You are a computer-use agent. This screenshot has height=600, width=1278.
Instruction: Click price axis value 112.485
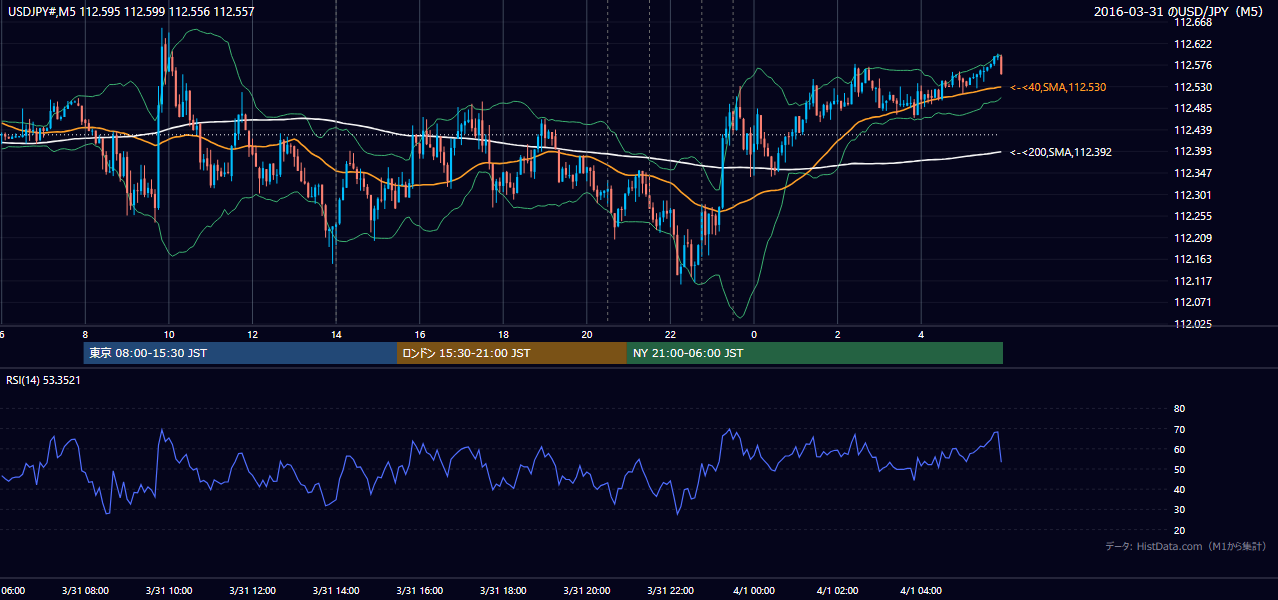[1193, 108]
